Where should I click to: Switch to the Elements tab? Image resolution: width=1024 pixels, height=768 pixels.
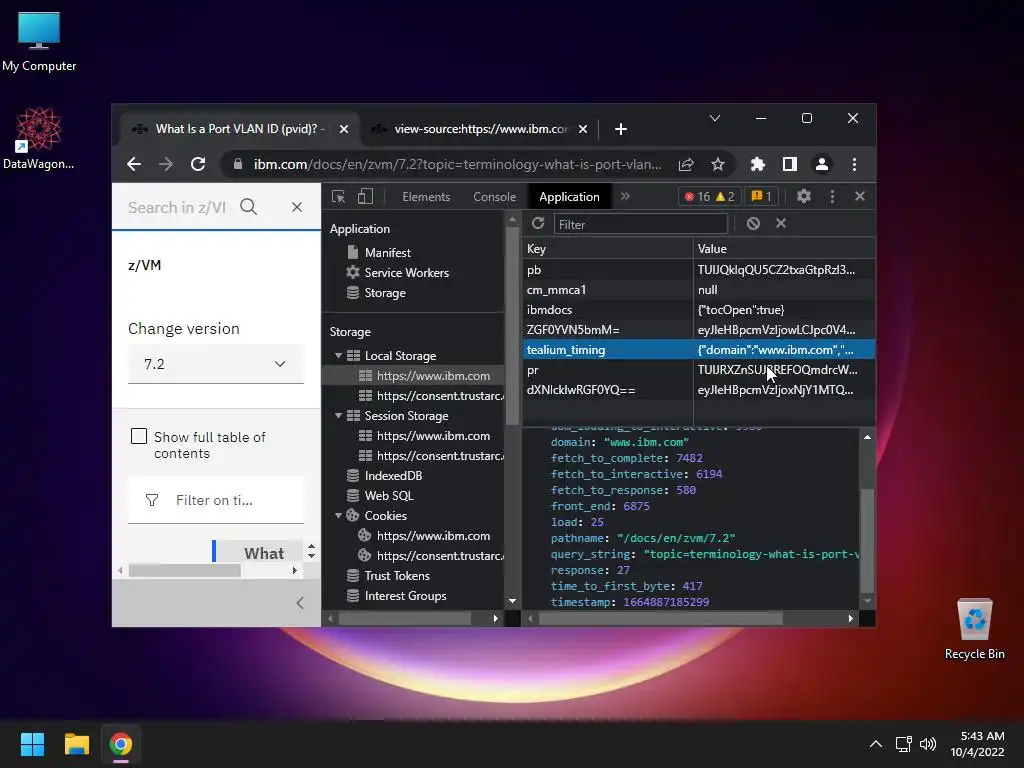[426, 197]
